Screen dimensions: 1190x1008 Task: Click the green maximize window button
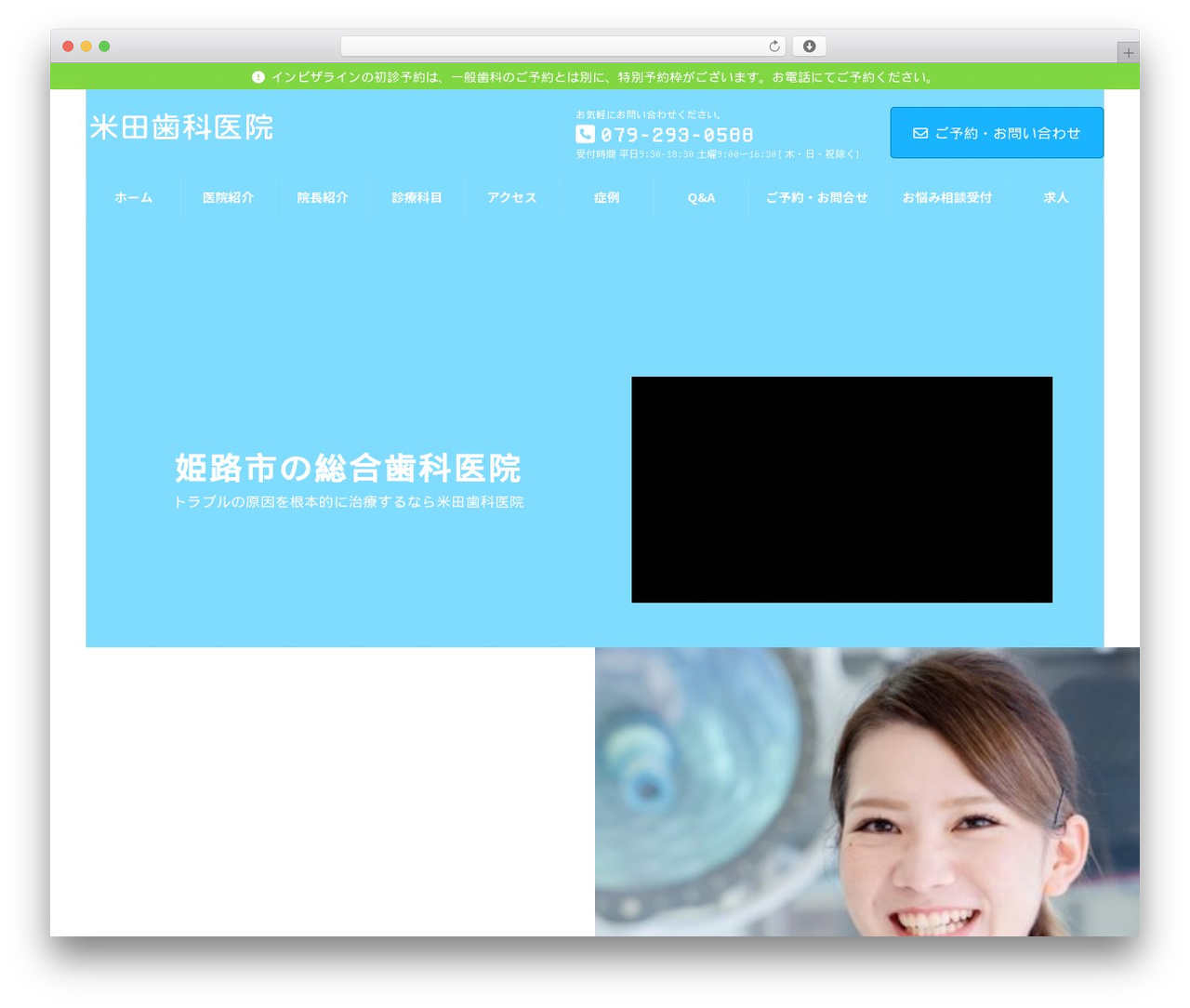(104, 46)
